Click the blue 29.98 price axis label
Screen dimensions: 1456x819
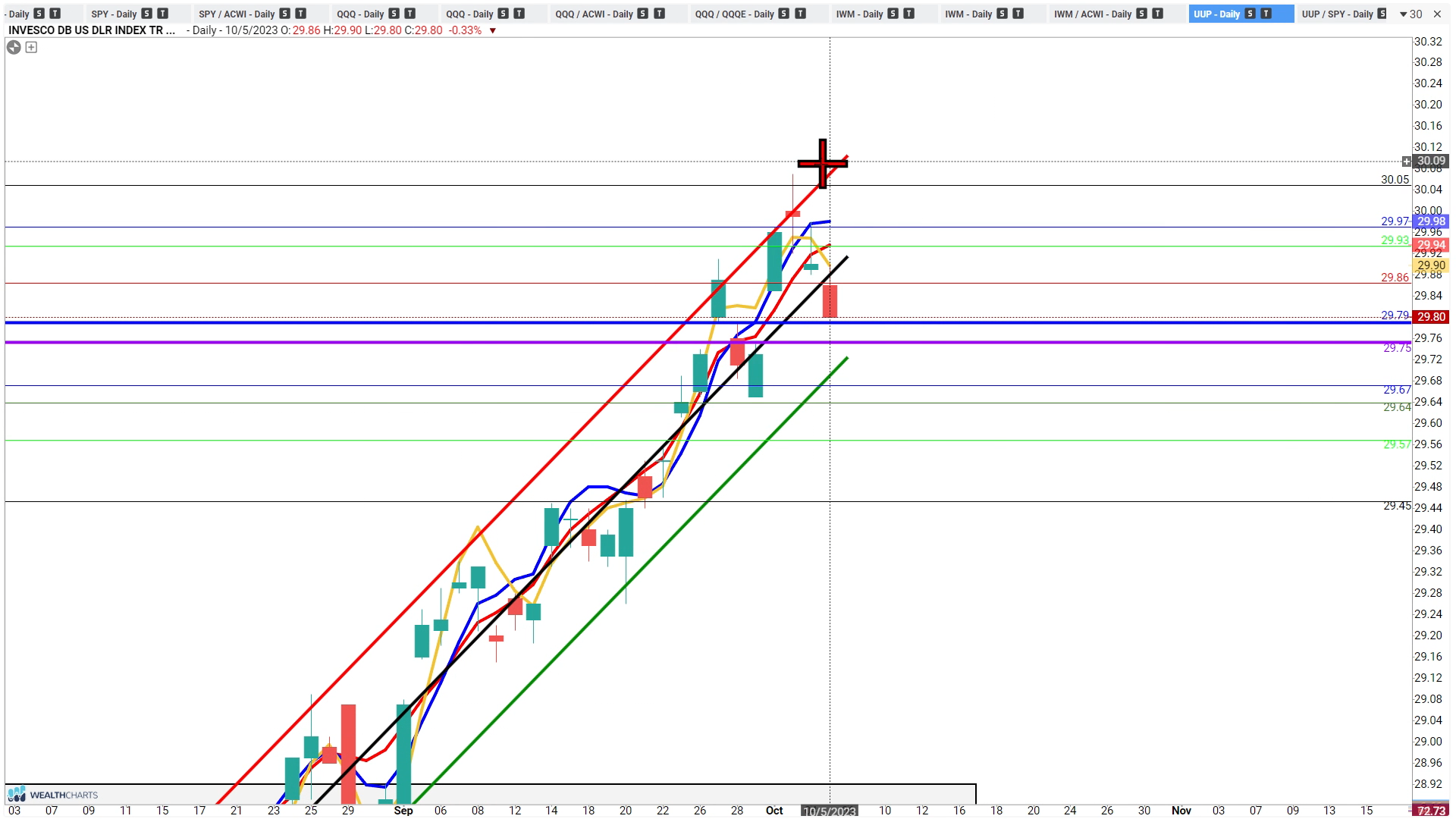(x=1431, y=221)
